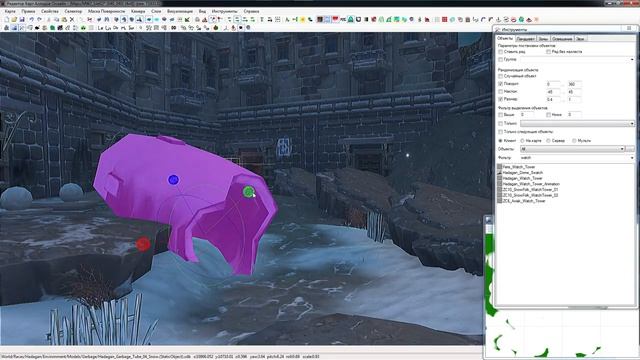Screen dimensions: 640x360
Task: Click the Delete X icon in toolbar
Action: point(72,19)
